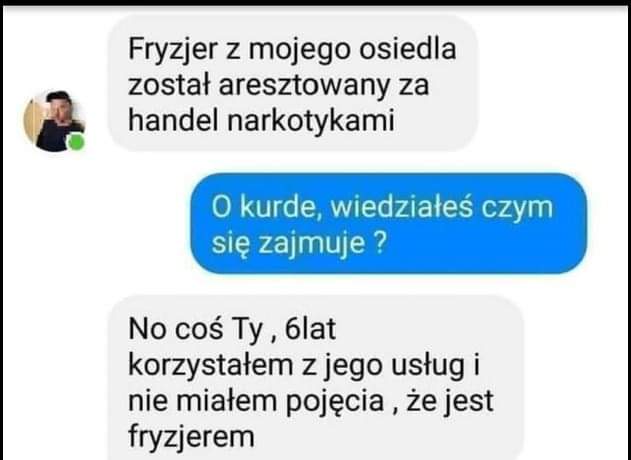Click the final word 'fryzjerem'
The width and height of the screenshot is (631, 460).
click(192, 437)
